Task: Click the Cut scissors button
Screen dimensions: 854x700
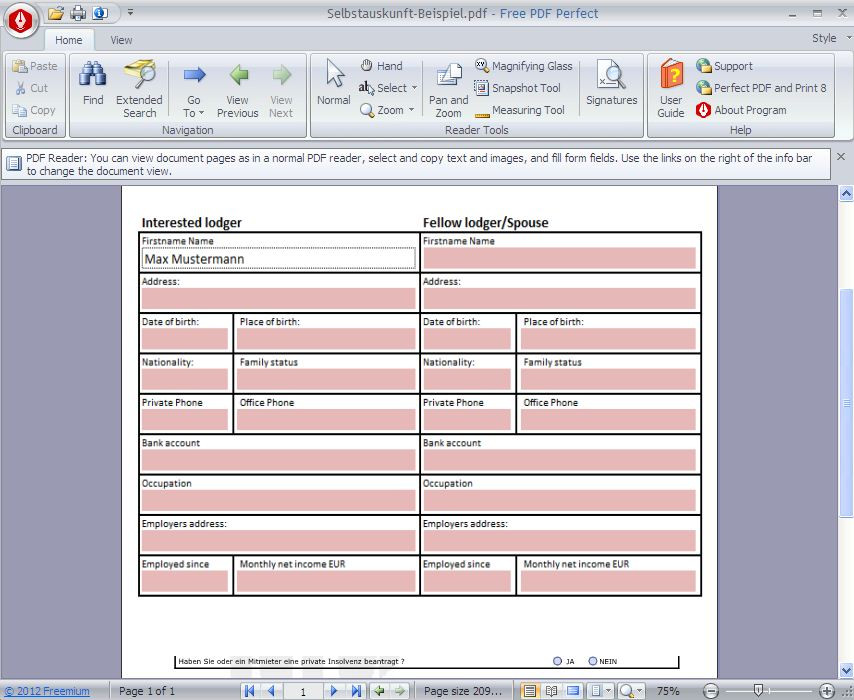Action: [x=32, y=88]
